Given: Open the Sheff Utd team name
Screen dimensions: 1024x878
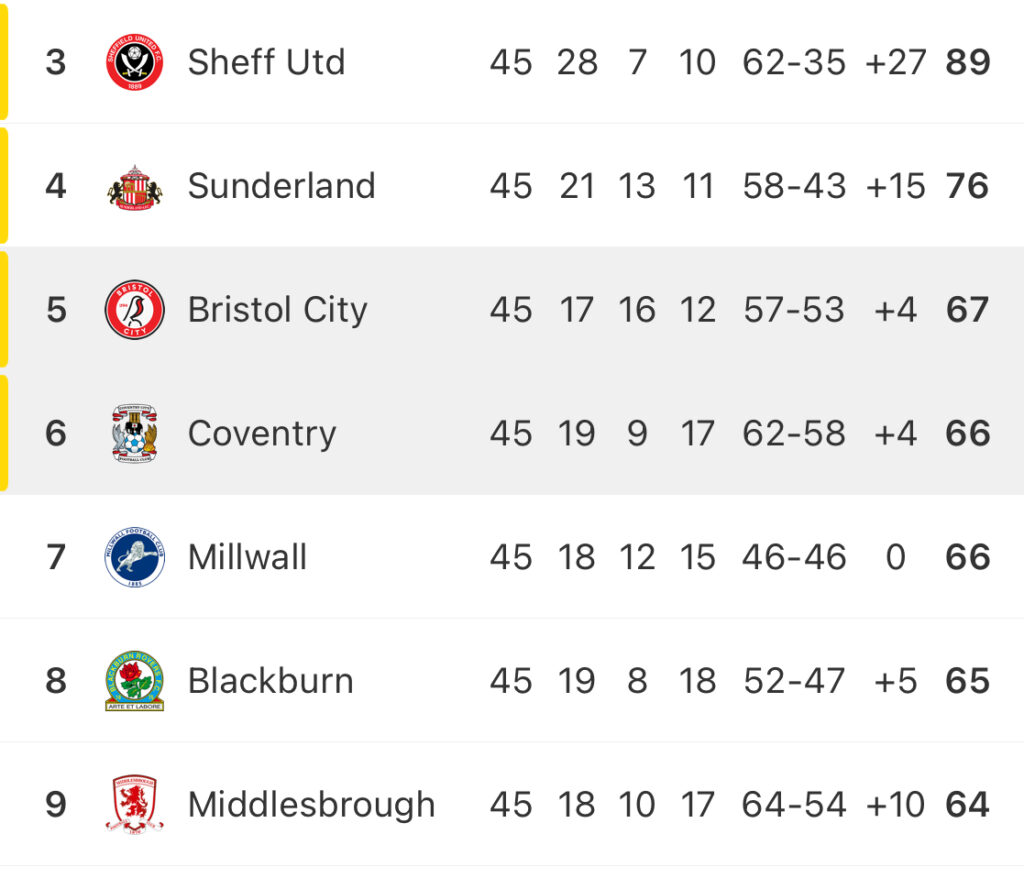Looking at the screenshot, I should tap(266, 62).
